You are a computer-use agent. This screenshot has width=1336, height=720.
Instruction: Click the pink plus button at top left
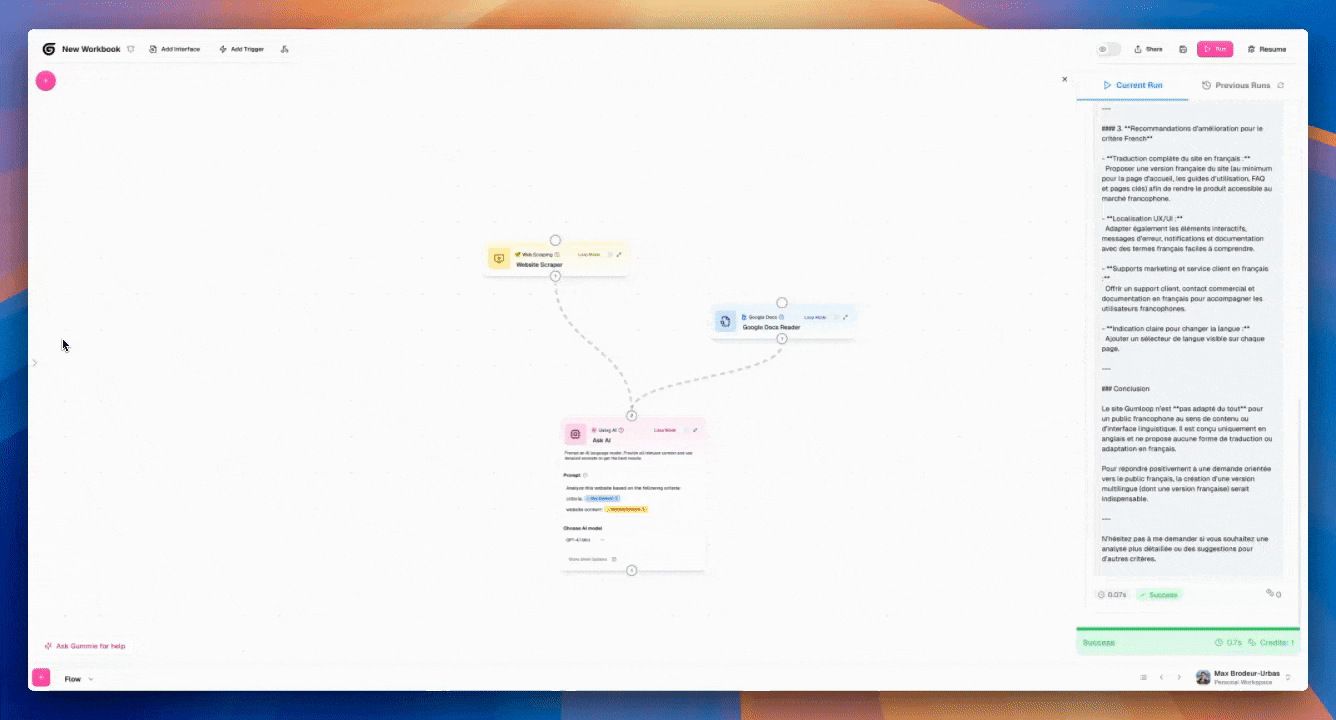coord(45,81)
